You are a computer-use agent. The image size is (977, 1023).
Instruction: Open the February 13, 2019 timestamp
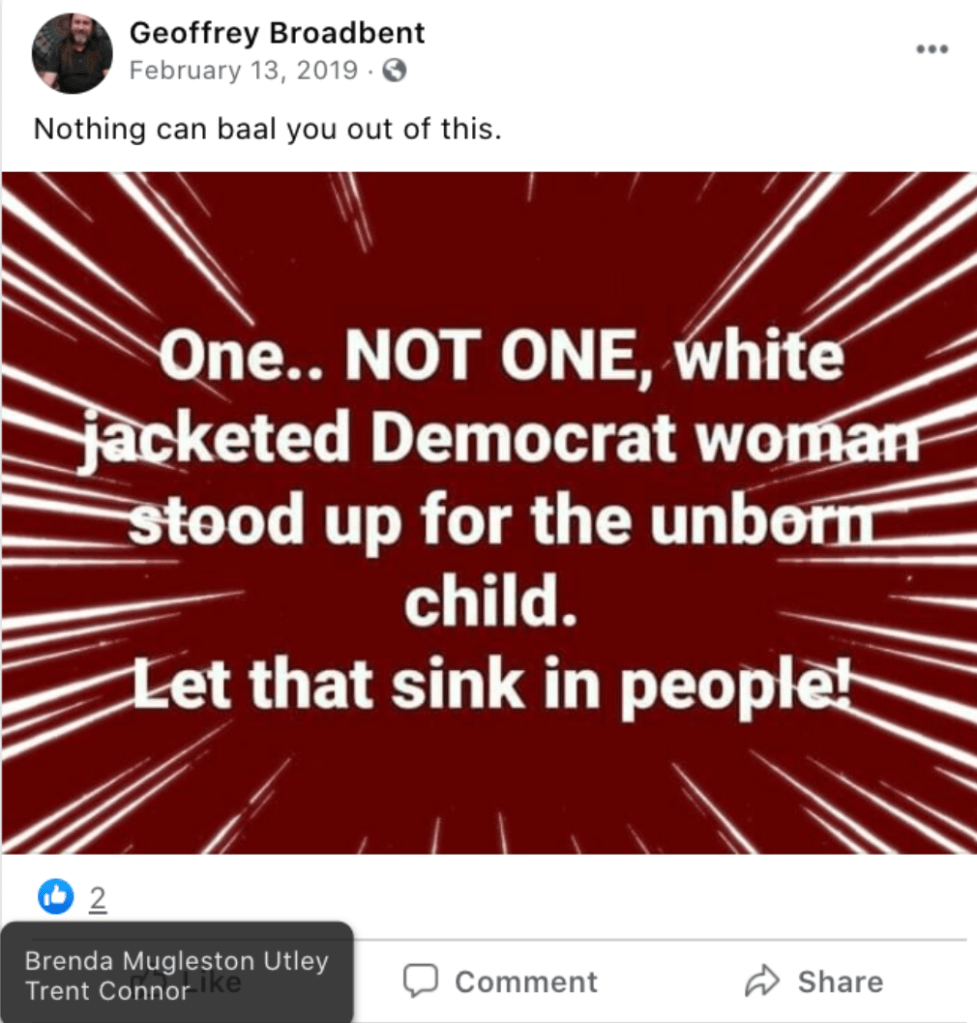(243, 70)
